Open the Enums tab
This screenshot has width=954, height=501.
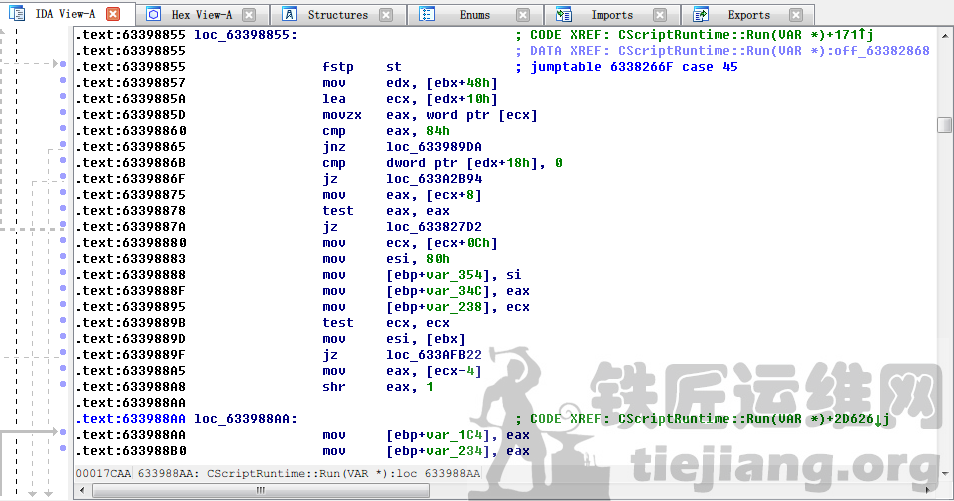coord(475,15)
